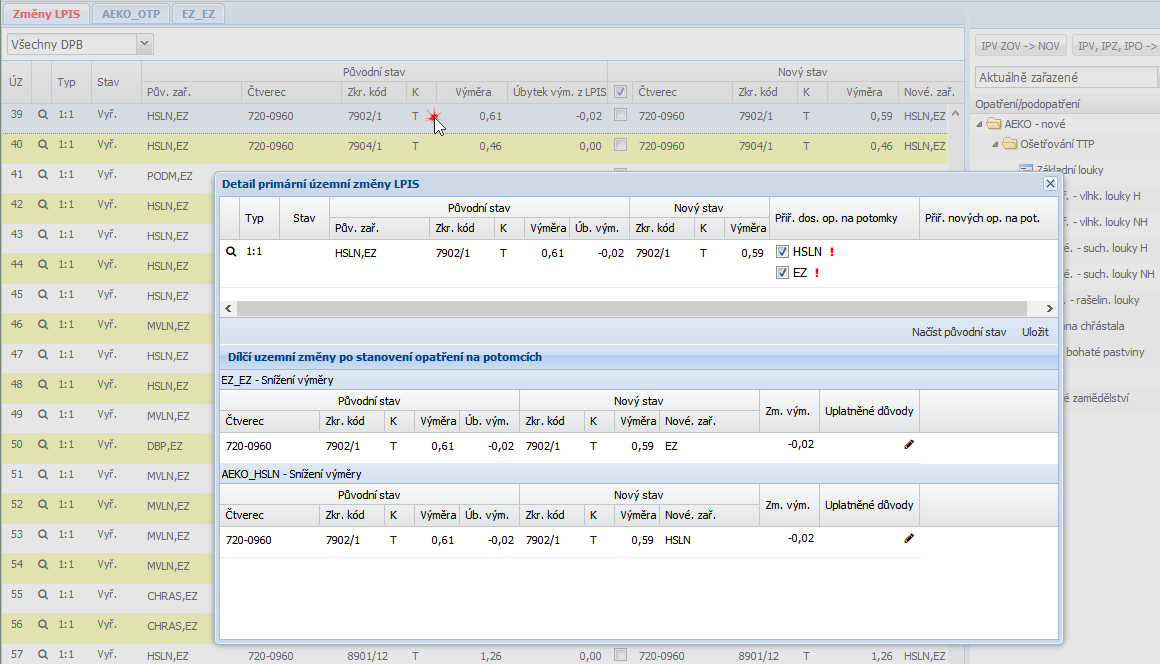
Task: Click the Uložit button
Action: pyautogui.click(x=1036, y=332)
